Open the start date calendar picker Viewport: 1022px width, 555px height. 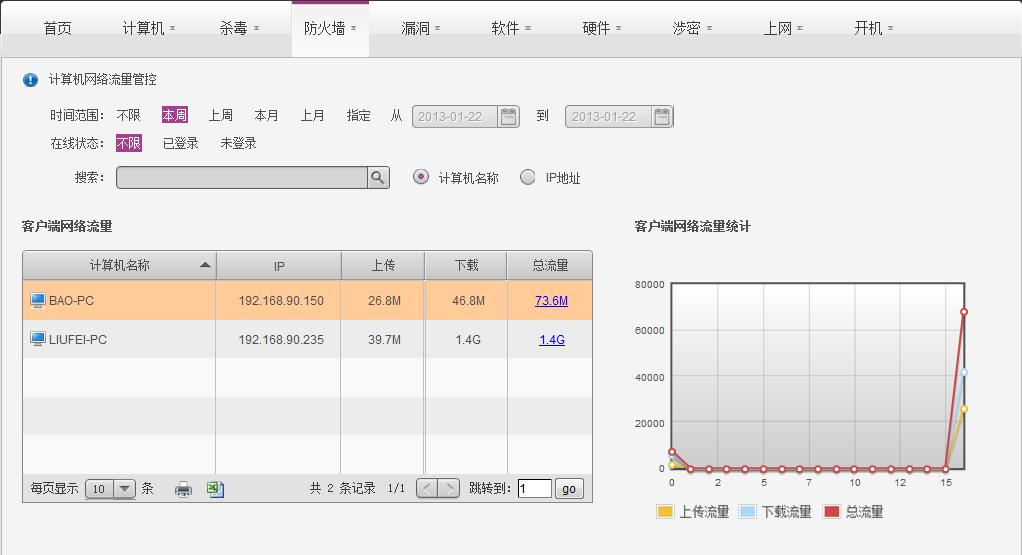(x=508, y=117)
